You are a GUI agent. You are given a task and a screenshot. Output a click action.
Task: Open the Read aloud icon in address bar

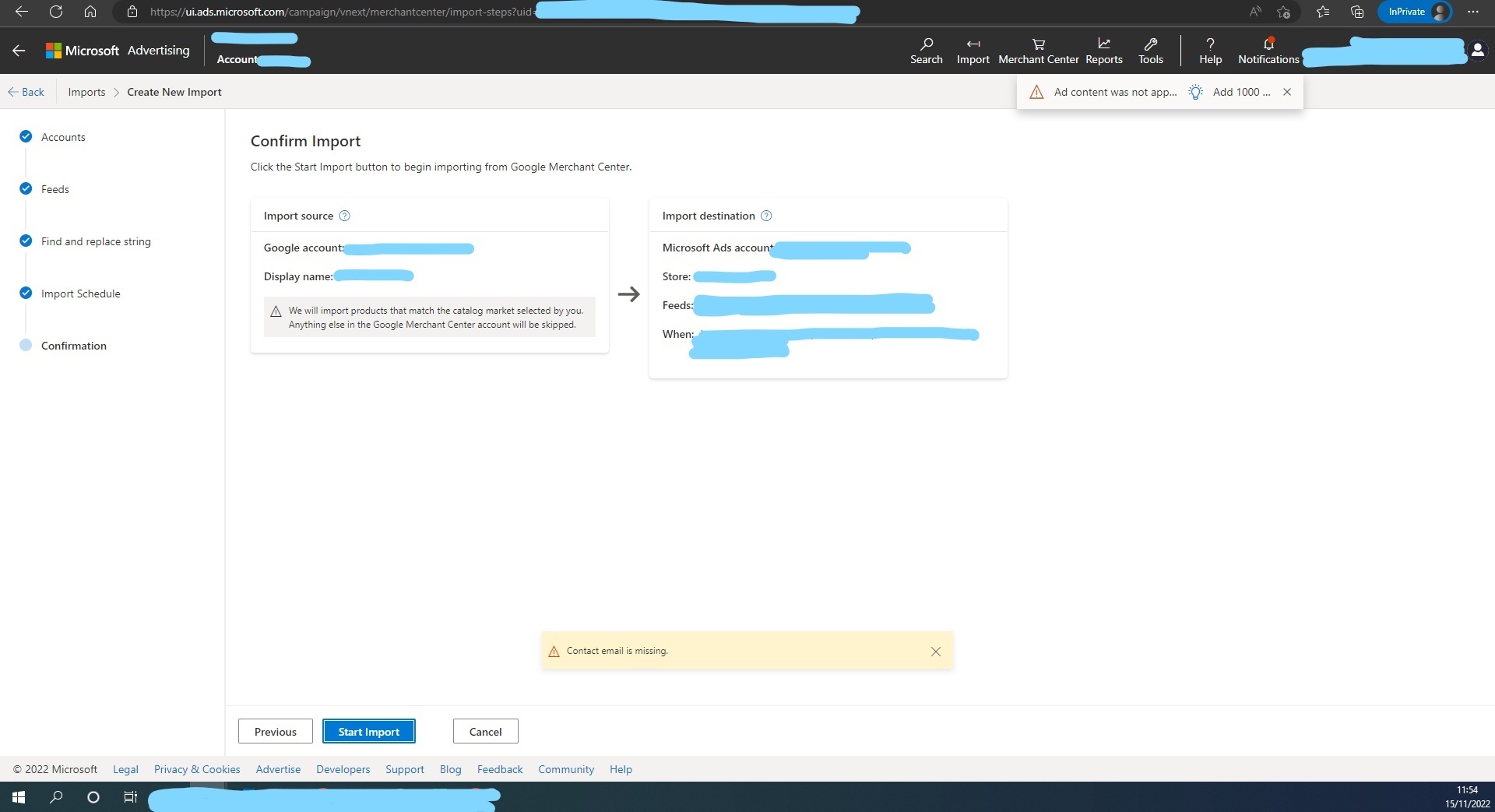[1254, 12]
